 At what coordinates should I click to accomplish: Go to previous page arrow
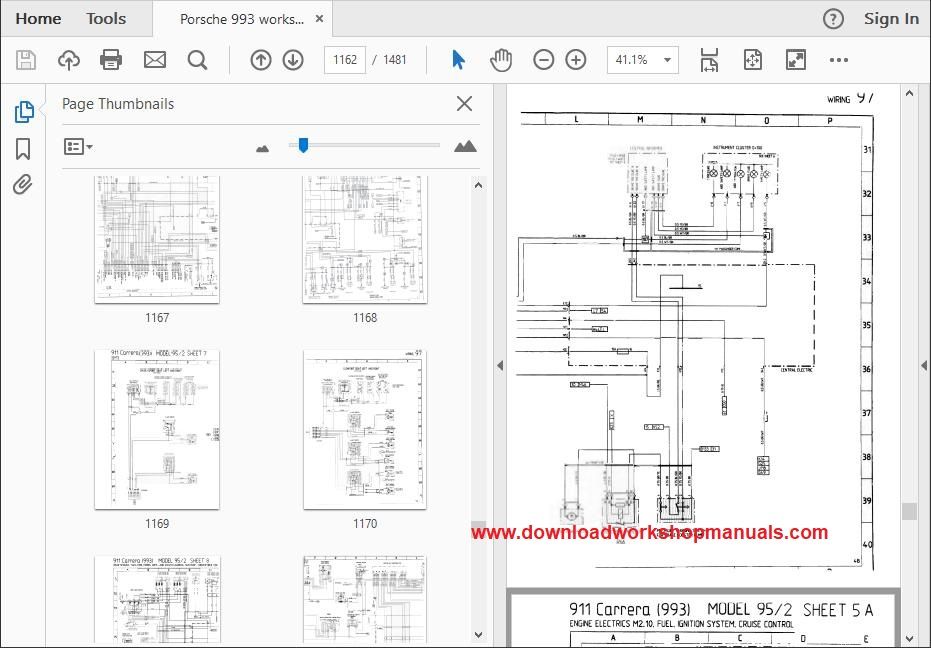point(261,60)
